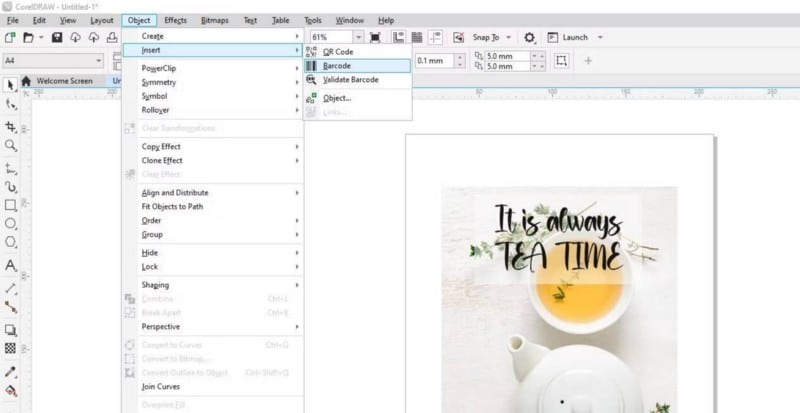Switch to the Welcome Screen tab
The width and height of the screenshot is (800, 413).
[x=64, y=81]
